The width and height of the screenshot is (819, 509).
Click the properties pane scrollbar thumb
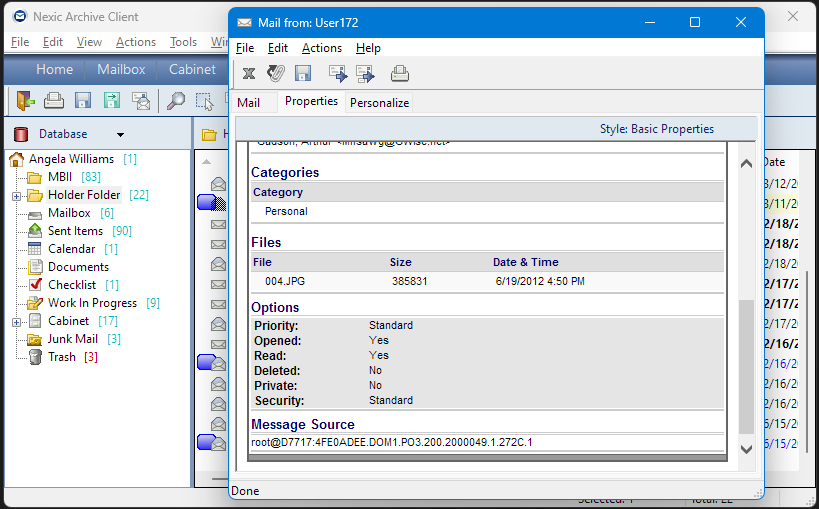pyautogui.click(x=746, y=367)
